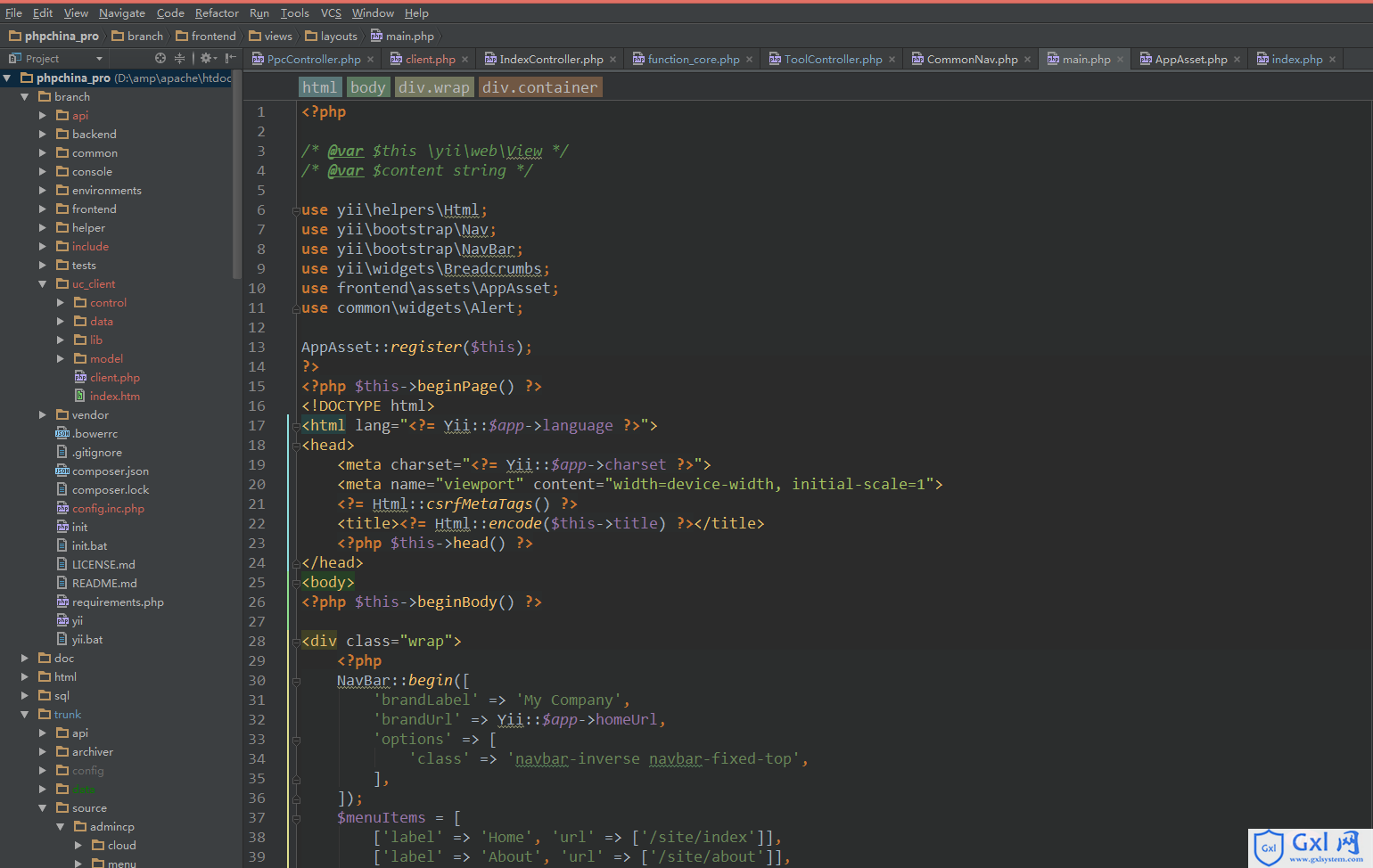Open the Tools menu
The height and width of the screenshot is (868, 1373).
click(x=294, y=12)
